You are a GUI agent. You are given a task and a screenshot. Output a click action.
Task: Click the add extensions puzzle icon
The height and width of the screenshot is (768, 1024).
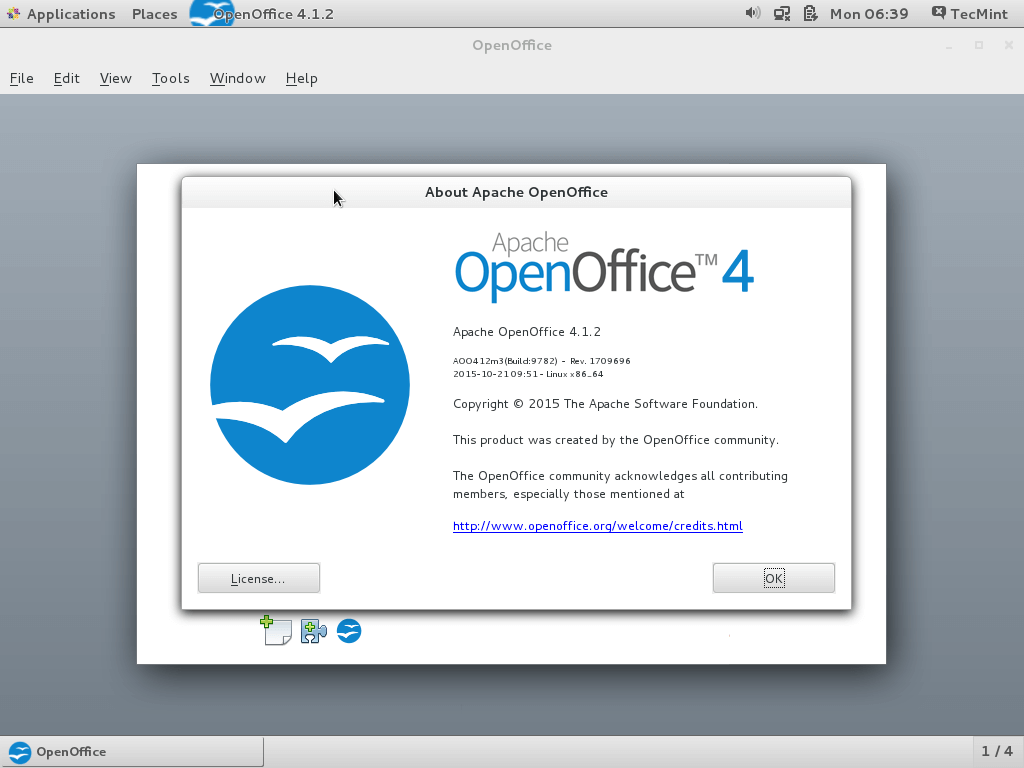point(313,631)
